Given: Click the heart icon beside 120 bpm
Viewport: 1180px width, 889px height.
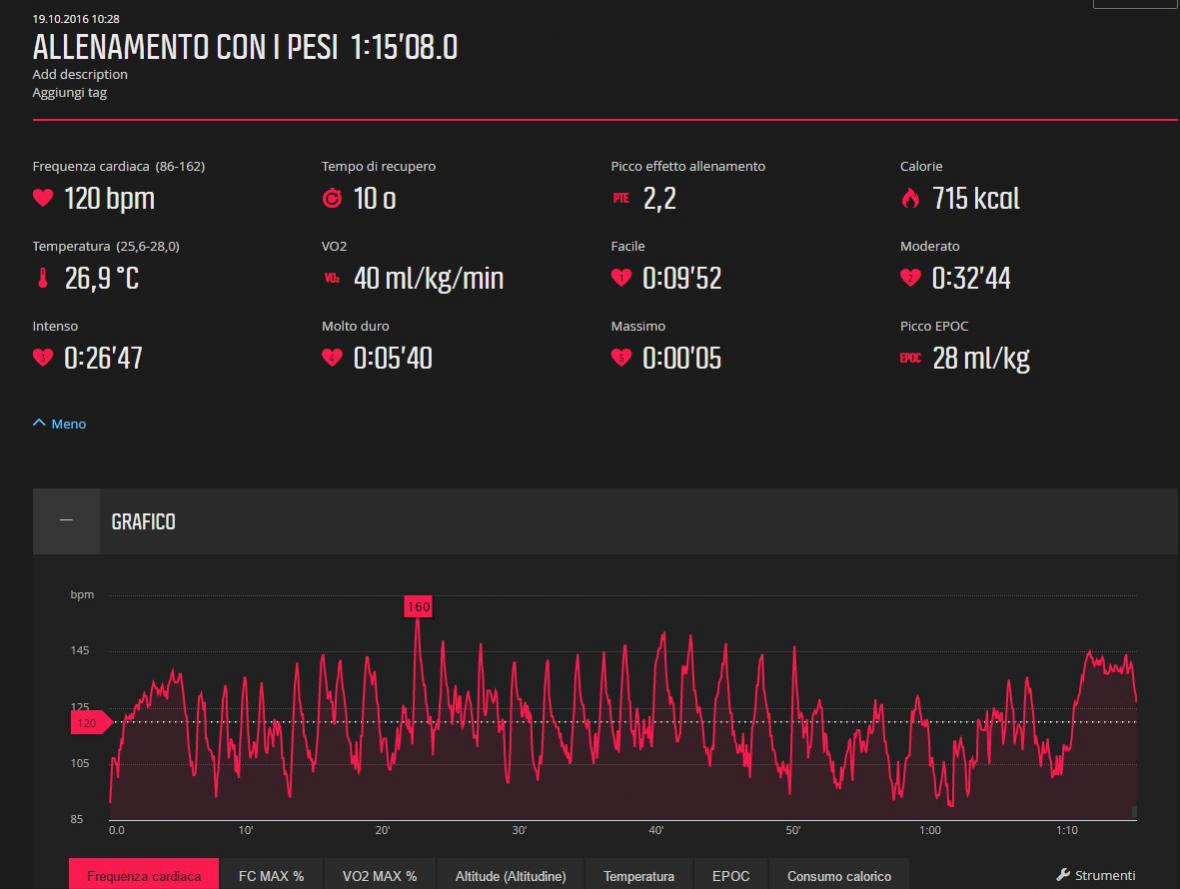Looking at the screenshot, I should 42,199.
